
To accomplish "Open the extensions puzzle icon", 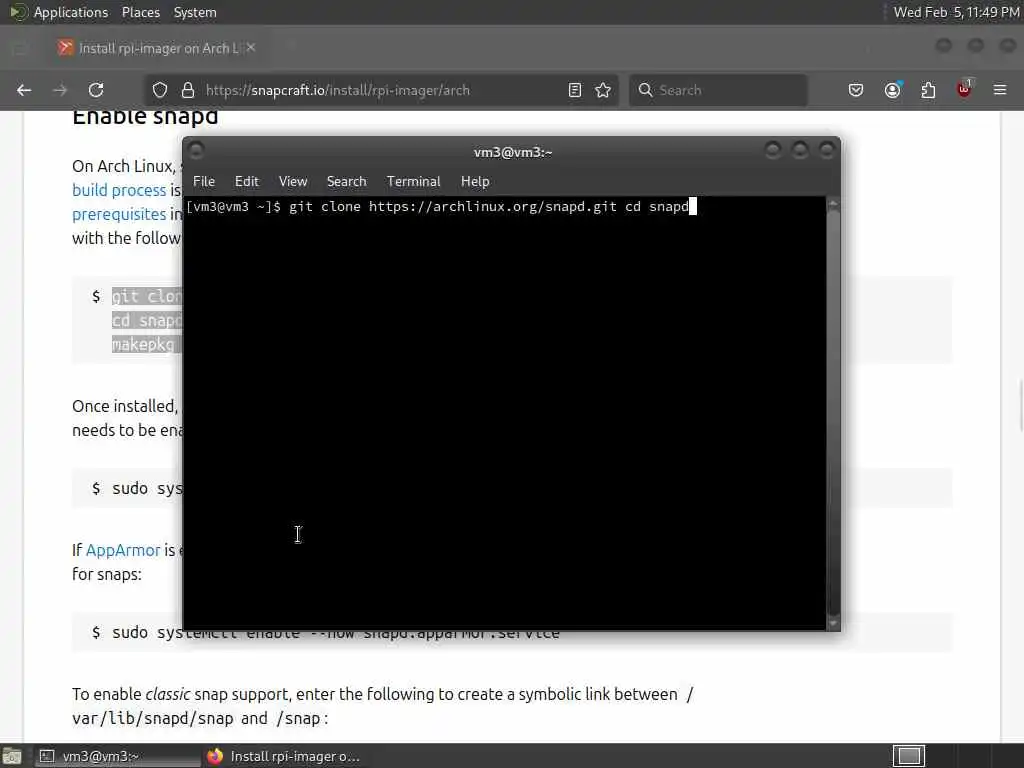I will tap(928, 90).
